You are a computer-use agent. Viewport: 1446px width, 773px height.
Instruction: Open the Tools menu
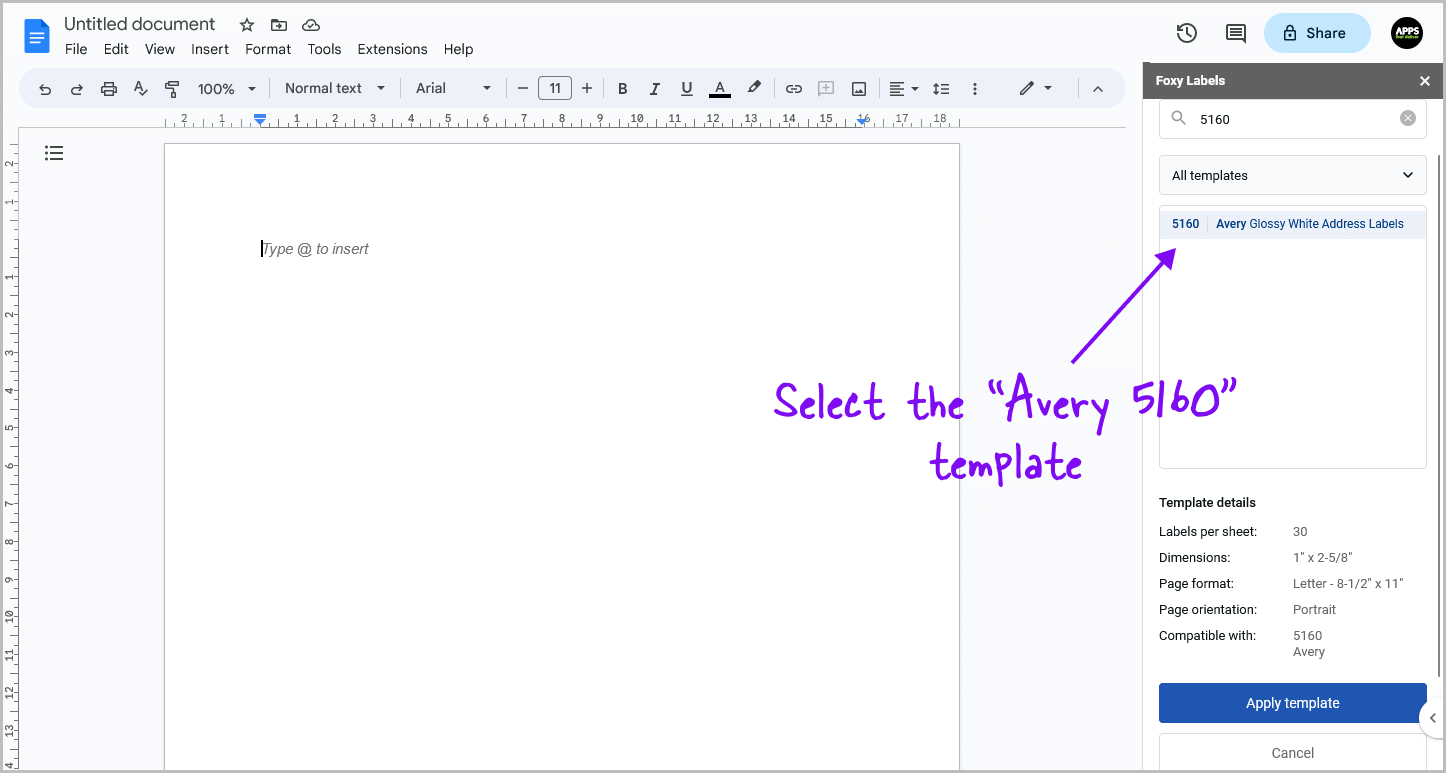click(324, 49)
